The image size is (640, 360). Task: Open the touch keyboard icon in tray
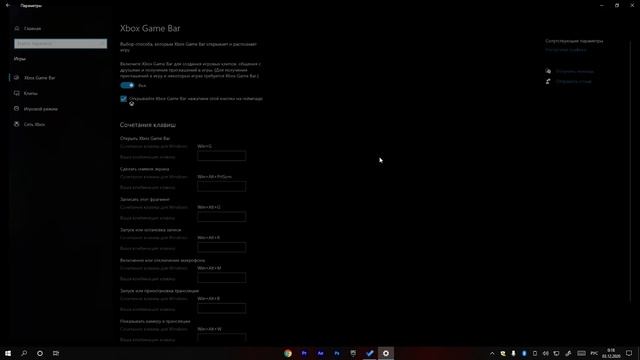click(581, 353)
